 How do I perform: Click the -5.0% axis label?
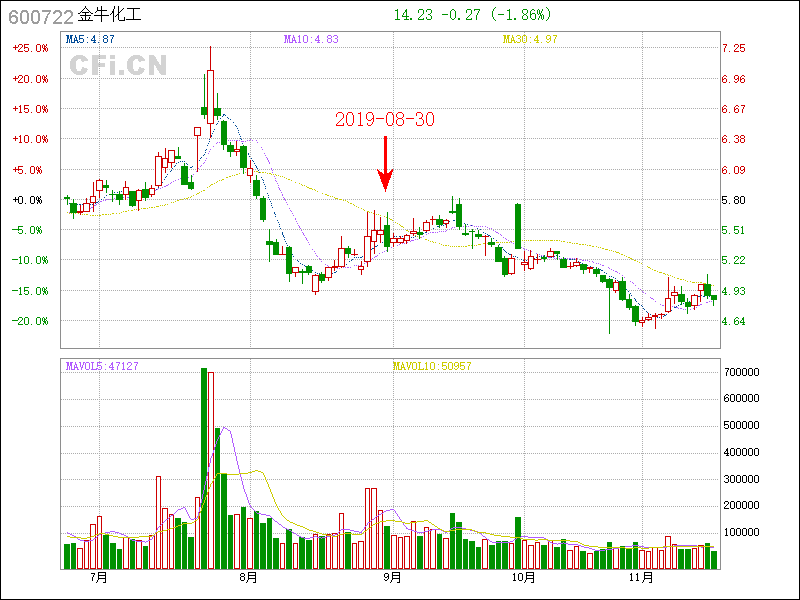coord(28,230)
